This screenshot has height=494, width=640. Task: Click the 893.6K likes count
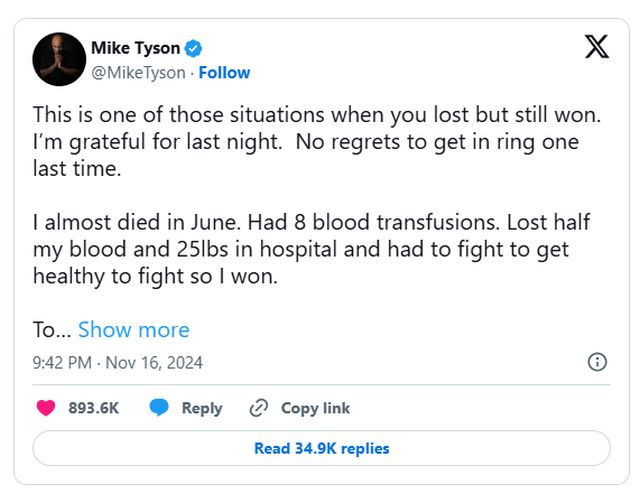(x=95, y=408)
